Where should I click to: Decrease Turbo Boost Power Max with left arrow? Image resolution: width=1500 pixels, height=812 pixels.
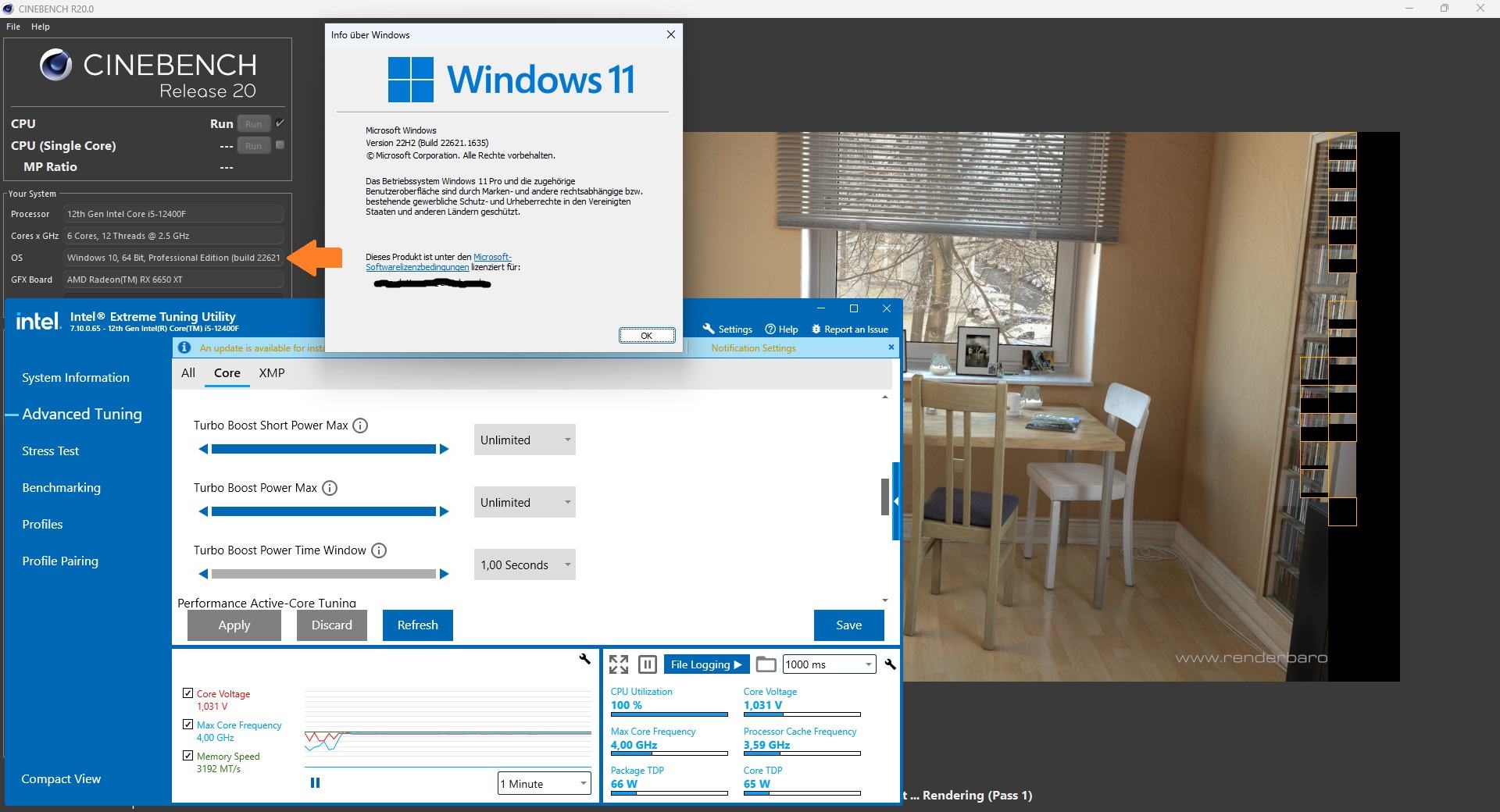tap(204, 511)
